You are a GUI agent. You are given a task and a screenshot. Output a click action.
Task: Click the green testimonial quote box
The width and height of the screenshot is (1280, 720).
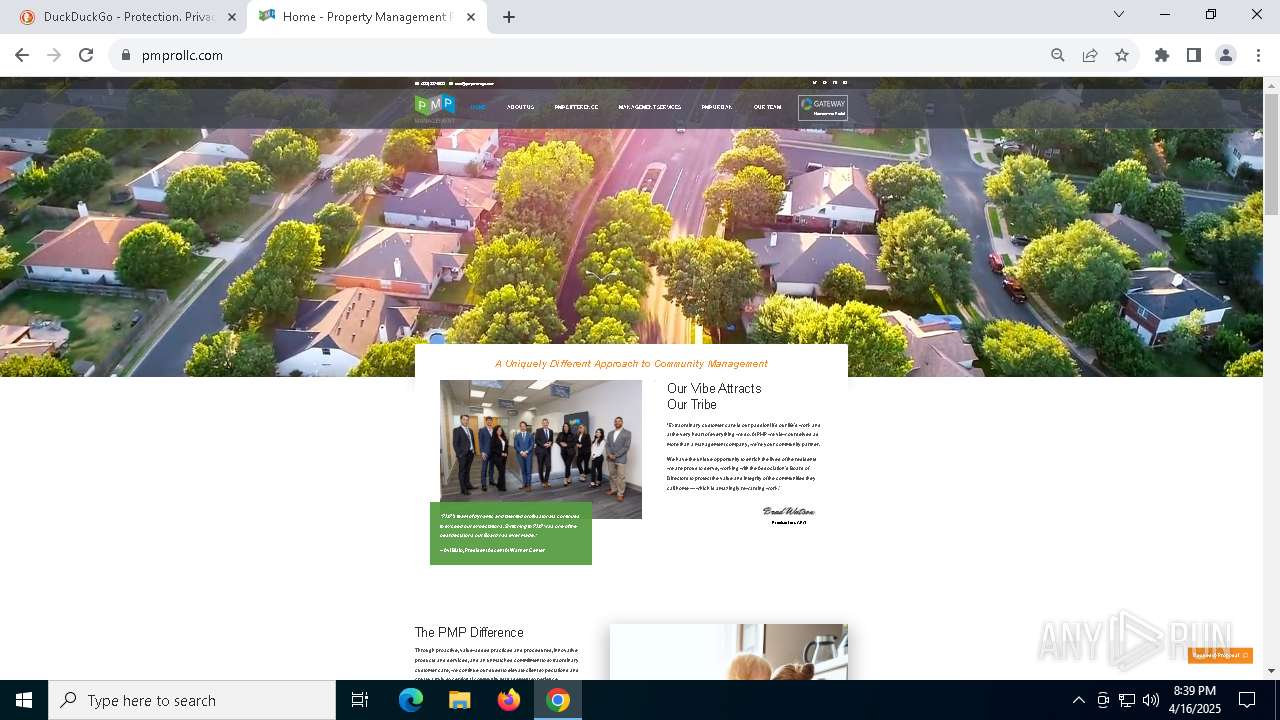[x=511, y=533]
